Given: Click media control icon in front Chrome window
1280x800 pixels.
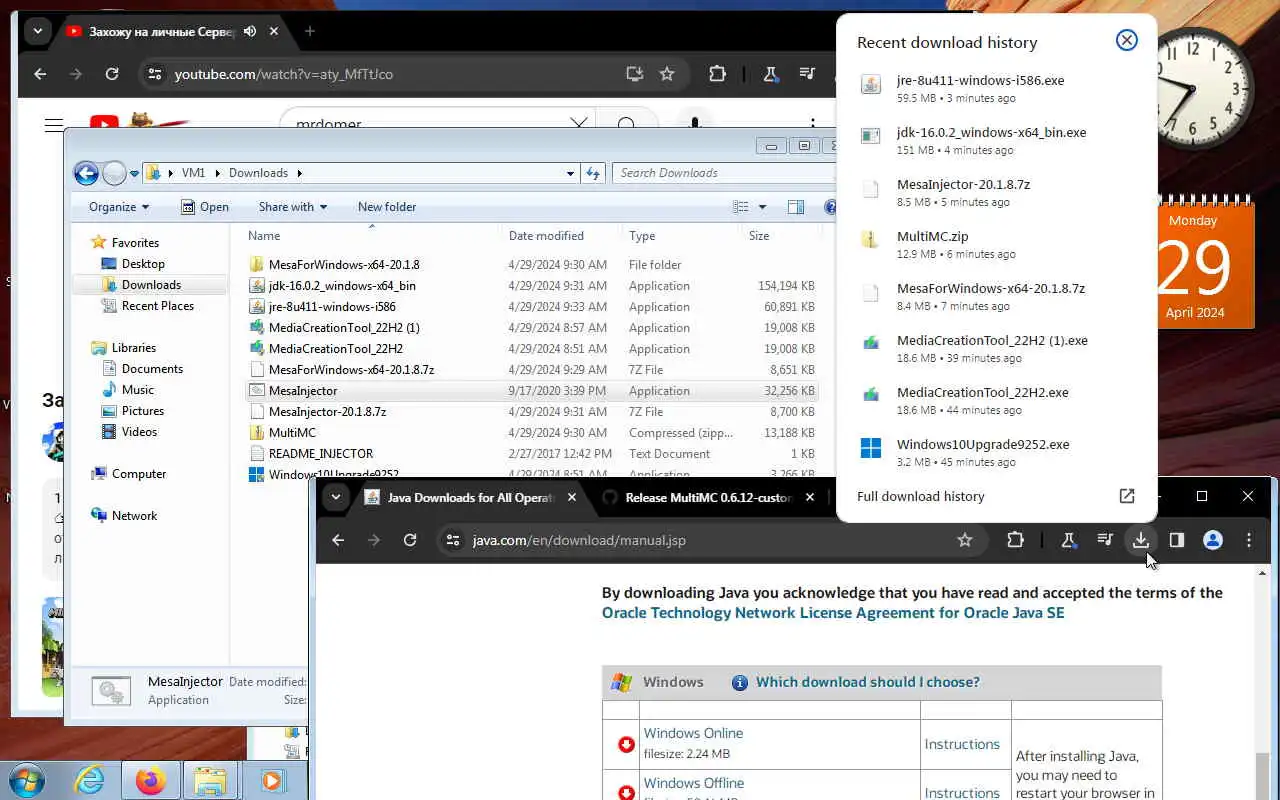Looking at the screenshot, I should click(x=1104, y=540).
